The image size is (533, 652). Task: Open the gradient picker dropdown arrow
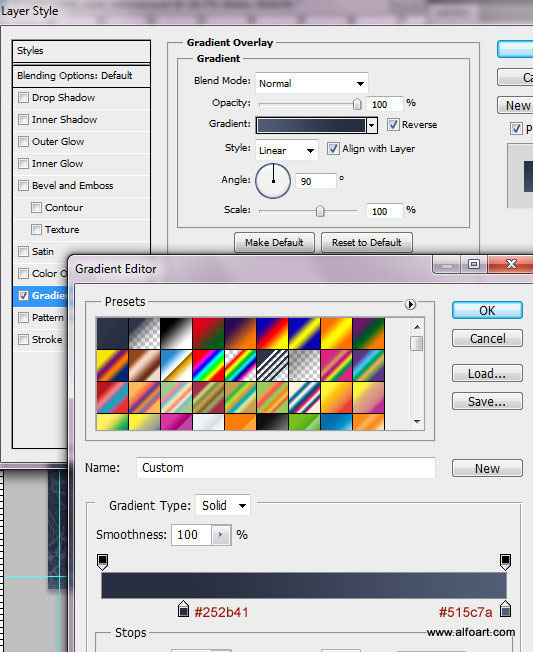coord(372,125)
